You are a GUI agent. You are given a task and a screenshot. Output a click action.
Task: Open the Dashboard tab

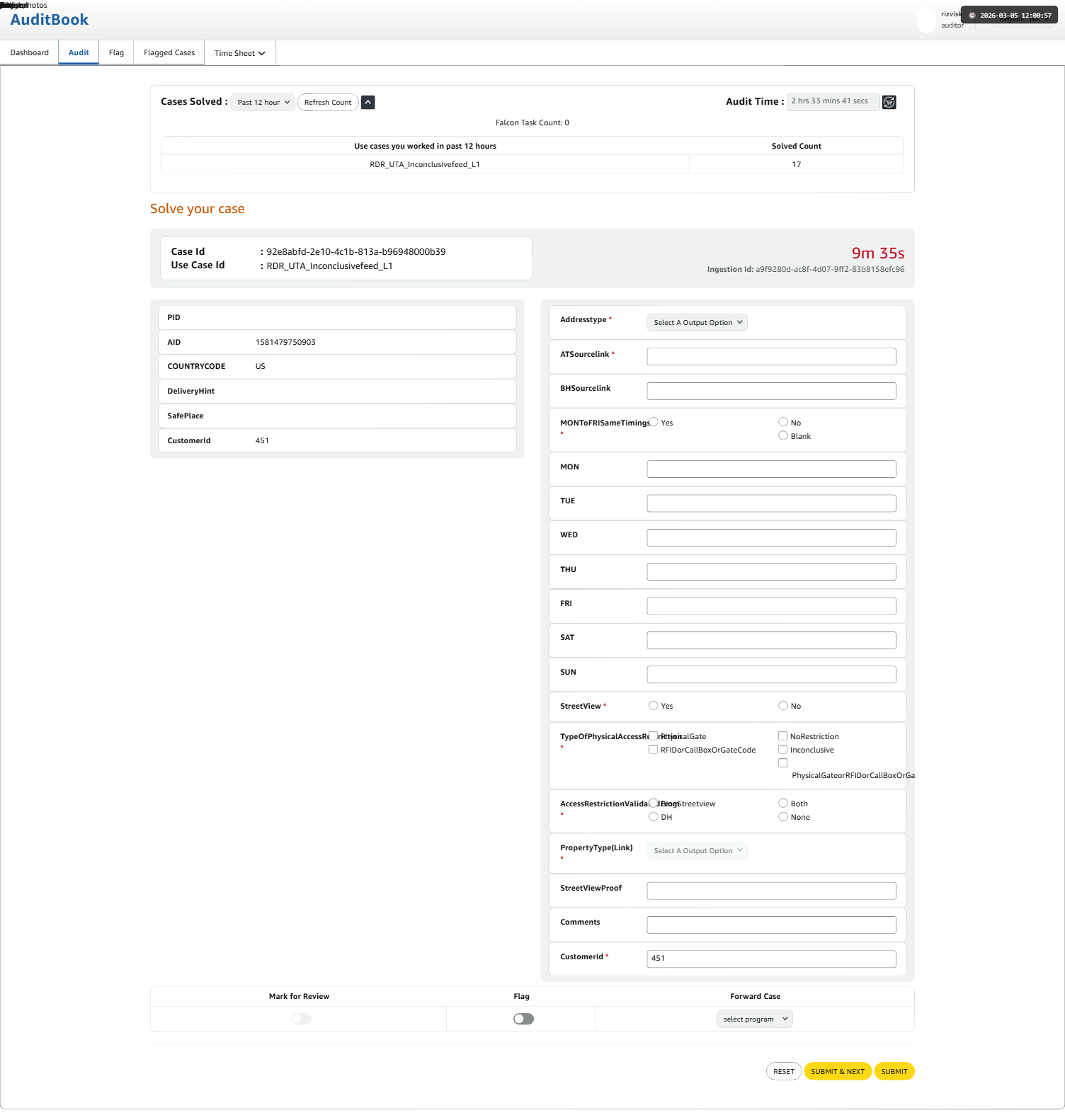30,53
